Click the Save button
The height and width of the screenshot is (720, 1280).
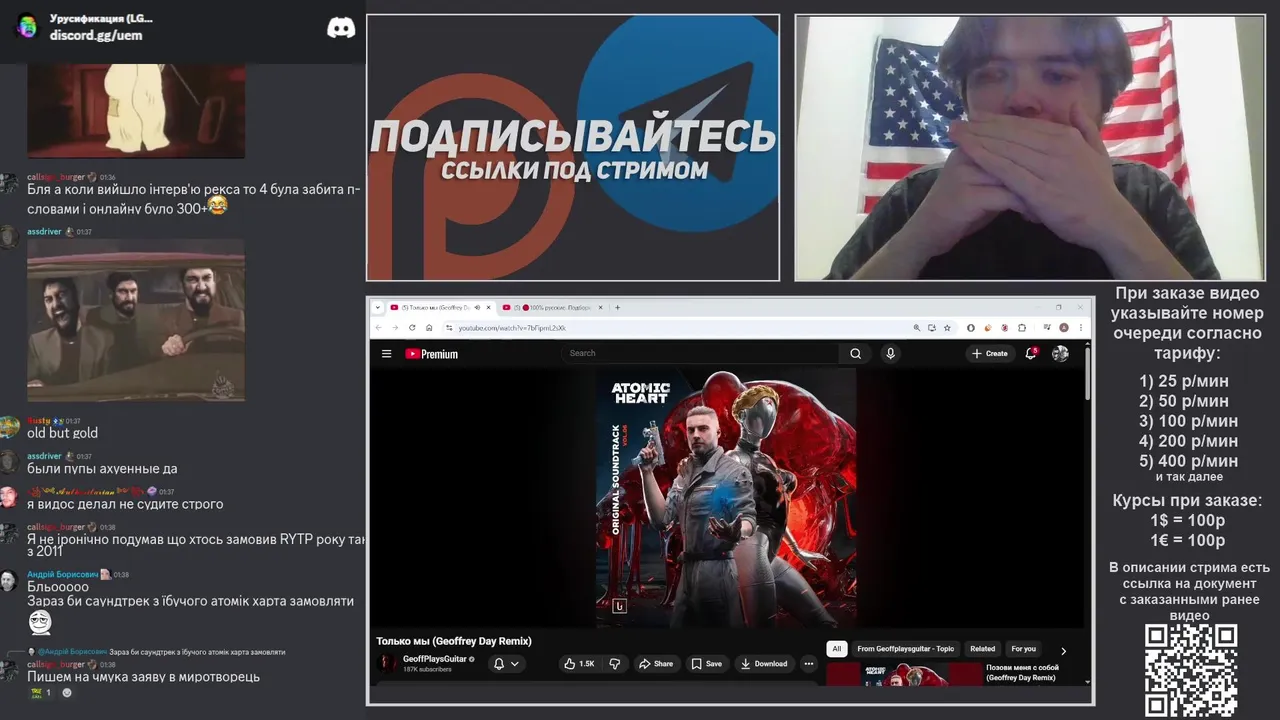click(x=707, y=664)
